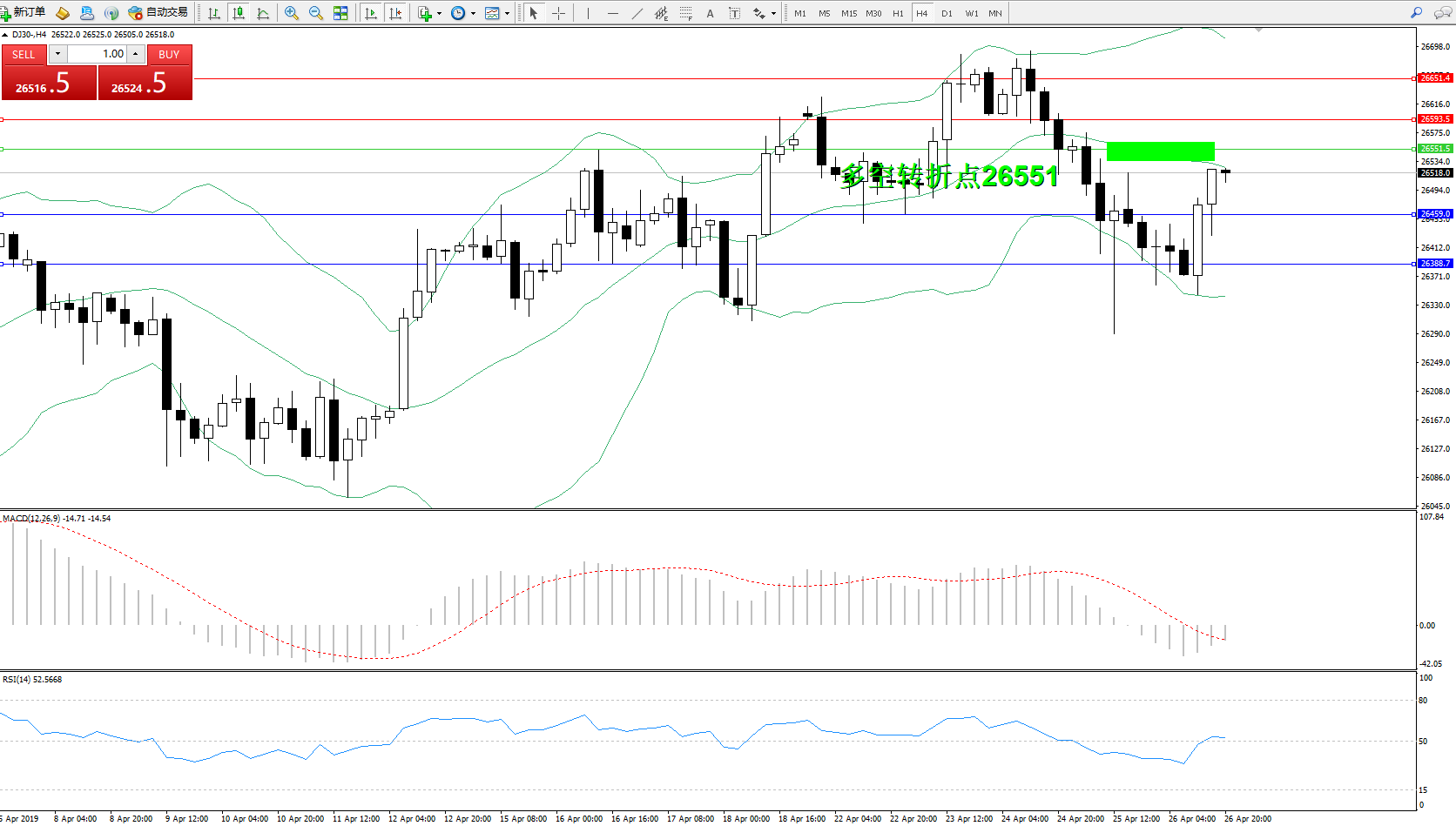Screen dimensions: 1456x826
Task: Click the Zoom In magnifier icon
Action: click(x=291, y=13)
